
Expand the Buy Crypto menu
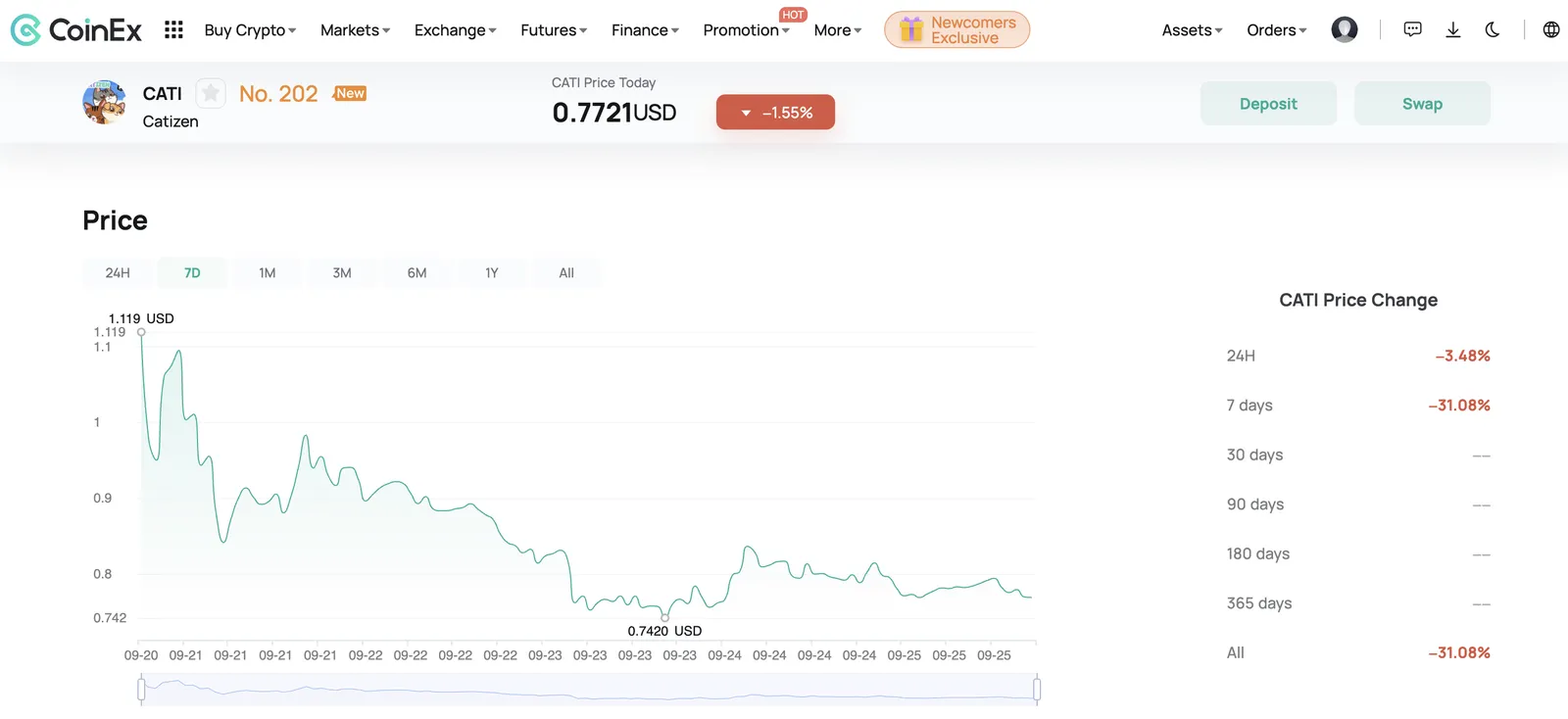pyautogui.click(x=250, y=30)
